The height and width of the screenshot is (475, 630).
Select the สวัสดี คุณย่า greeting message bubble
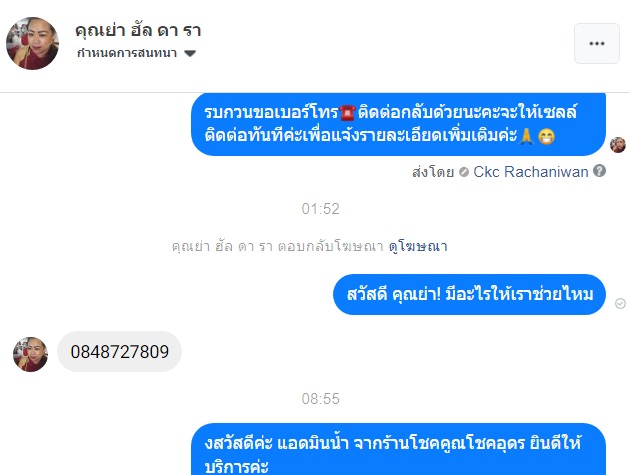(469, 294)
